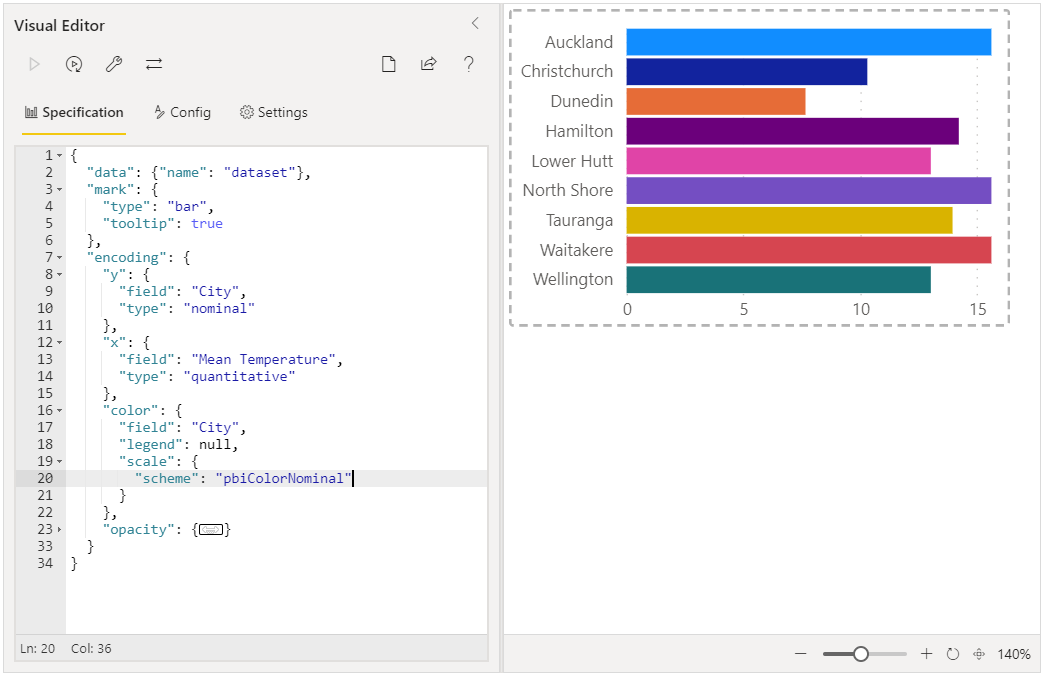Reset zoom with the circular arrow icon
This screenshot has height=675, width=1044.
tap(953, 654)
